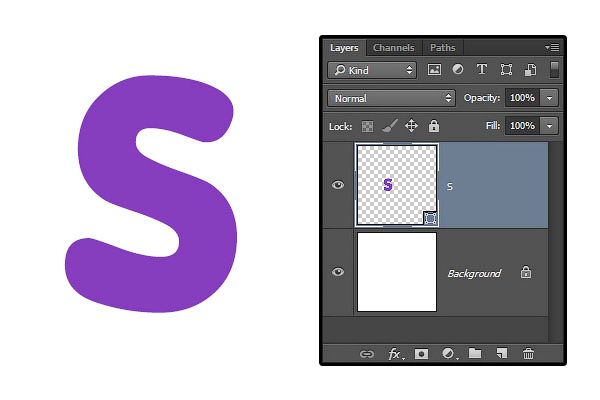Open the Layers panel flyout menu
Viewport: 600px width, 400px height.
(552, 47)
